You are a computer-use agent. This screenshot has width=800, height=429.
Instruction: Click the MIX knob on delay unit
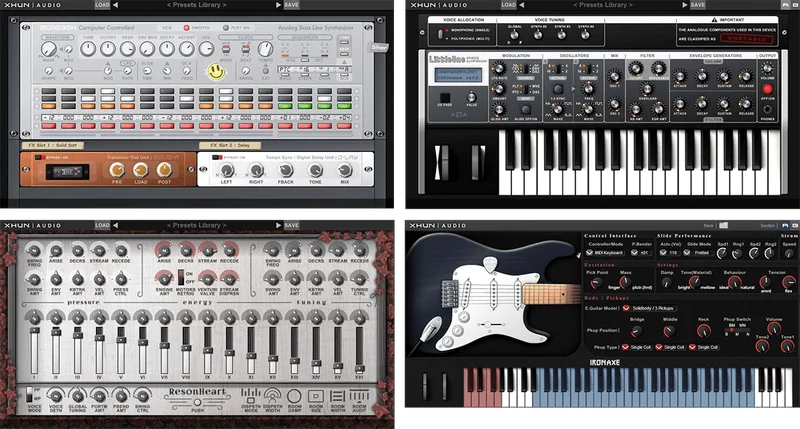coord(345,170)
